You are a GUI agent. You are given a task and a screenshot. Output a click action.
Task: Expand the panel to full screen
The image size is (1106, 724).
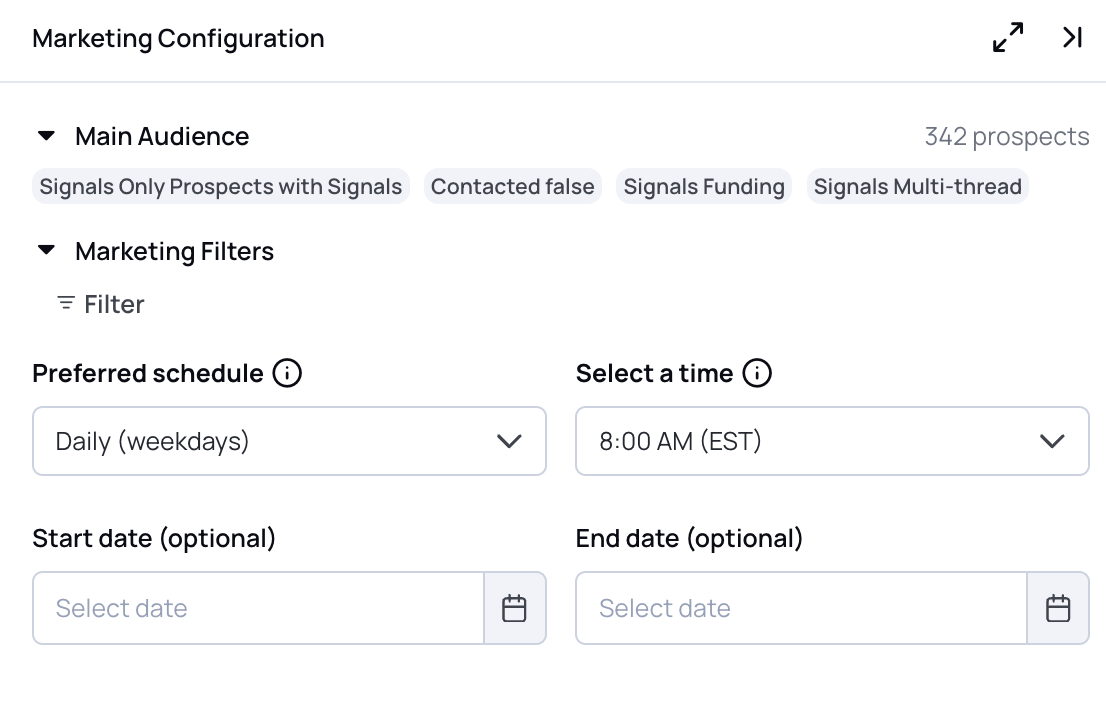(x=1007, y=37)
